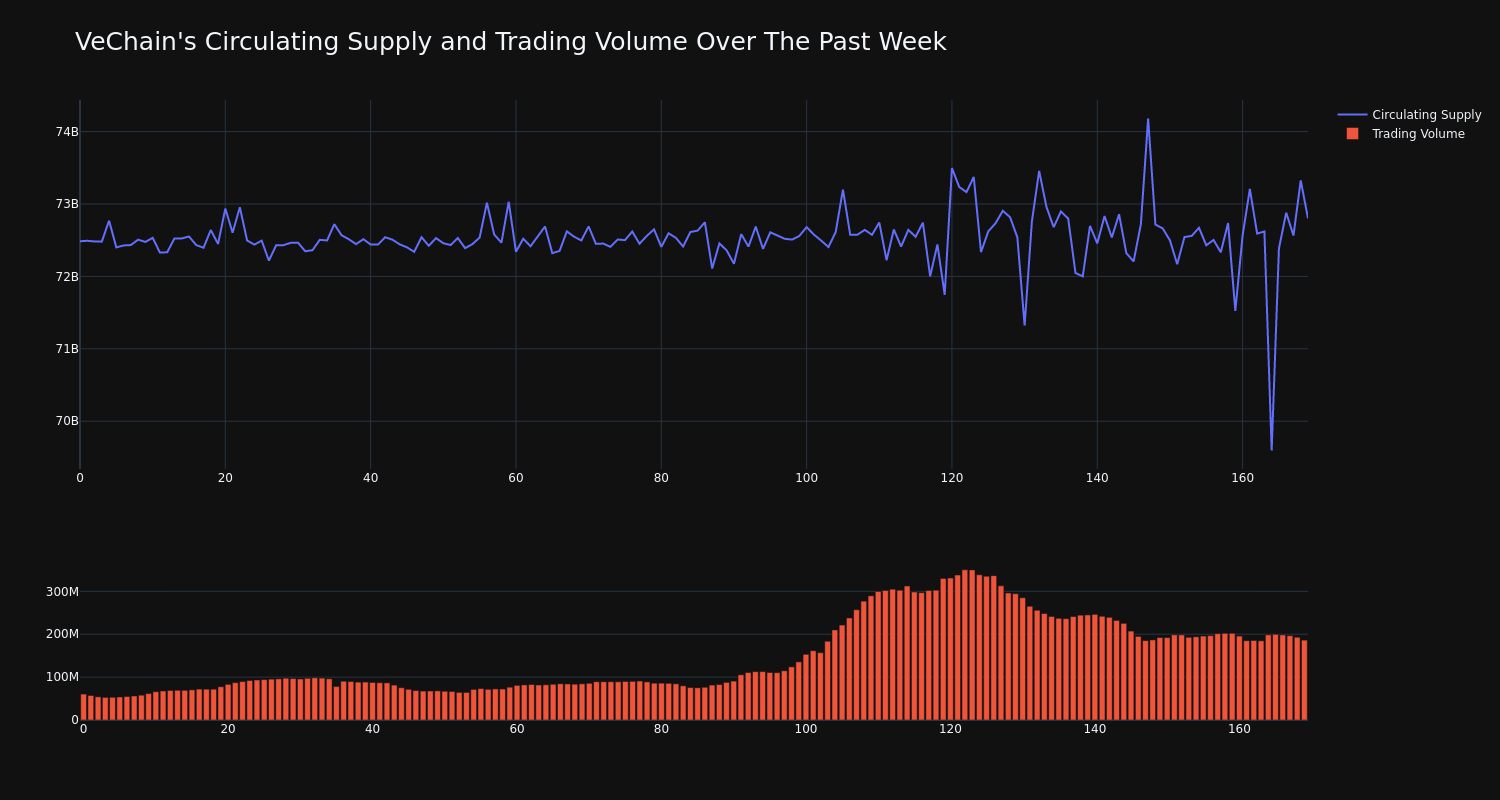1500x800 pixels.
Task: Click the 73B y-axis label
Action: click(66, 204)
